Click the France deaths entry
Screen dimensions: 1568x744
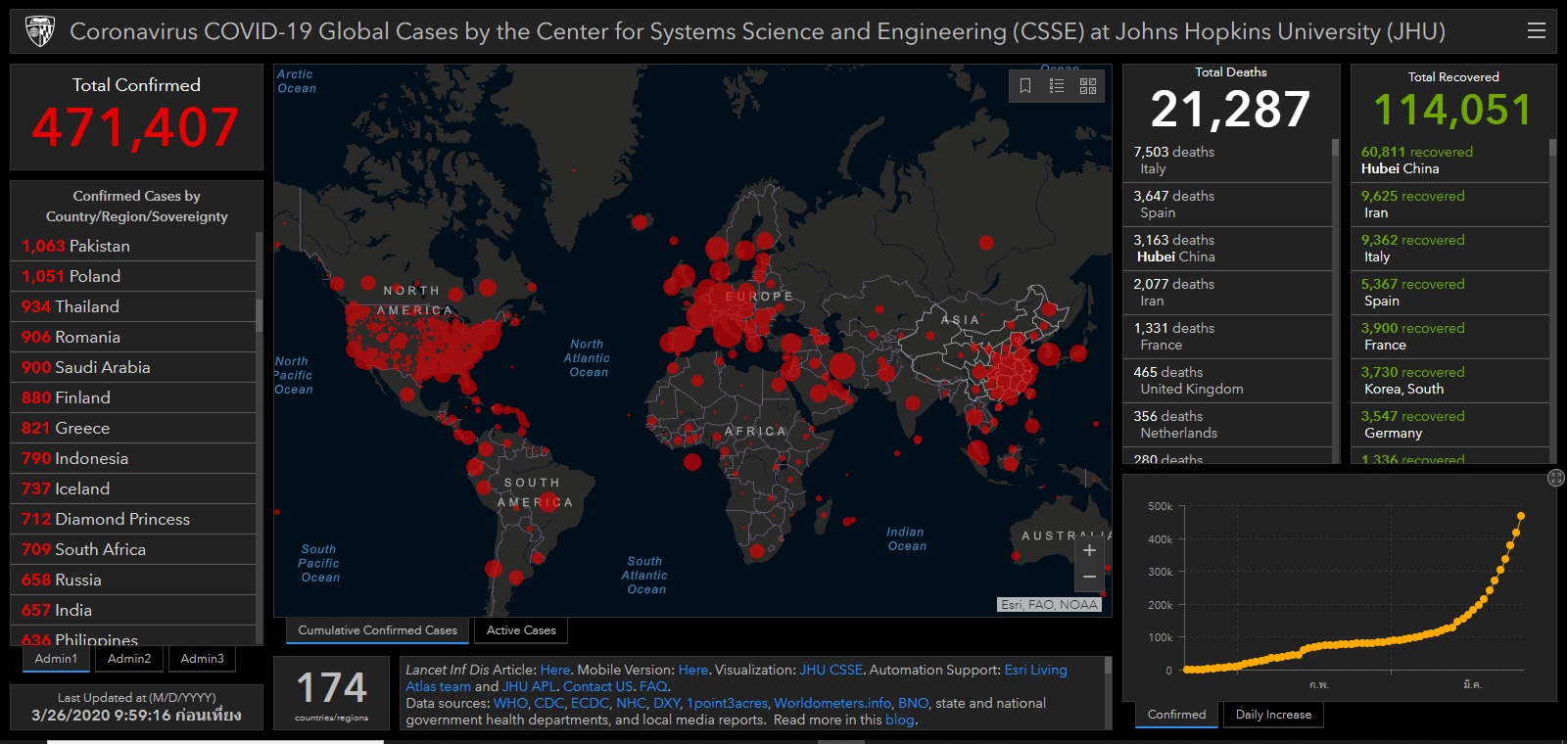pyautogui.click(x=1227, y=337)
